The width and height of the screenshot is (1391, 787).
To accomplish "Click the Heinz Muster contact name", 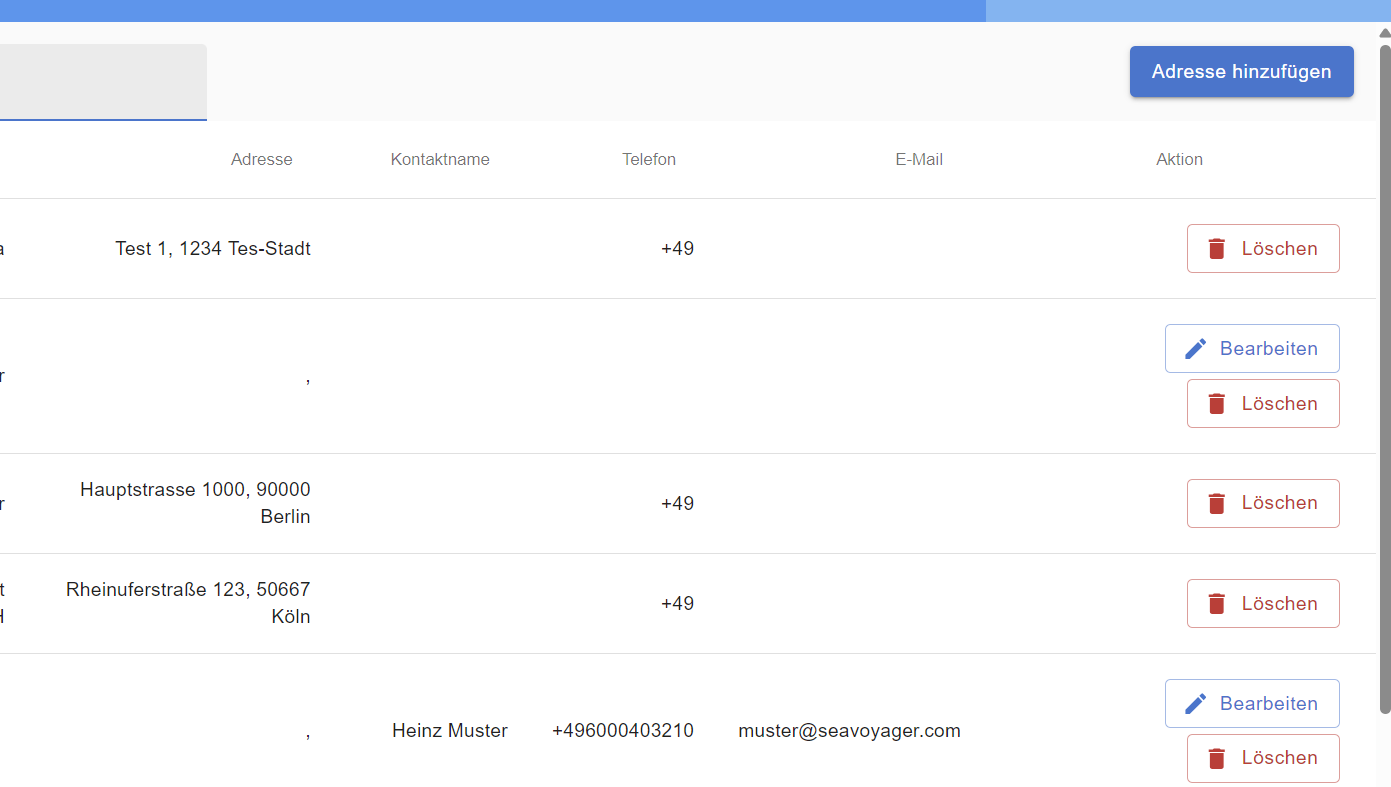I will tap(450, 731).
